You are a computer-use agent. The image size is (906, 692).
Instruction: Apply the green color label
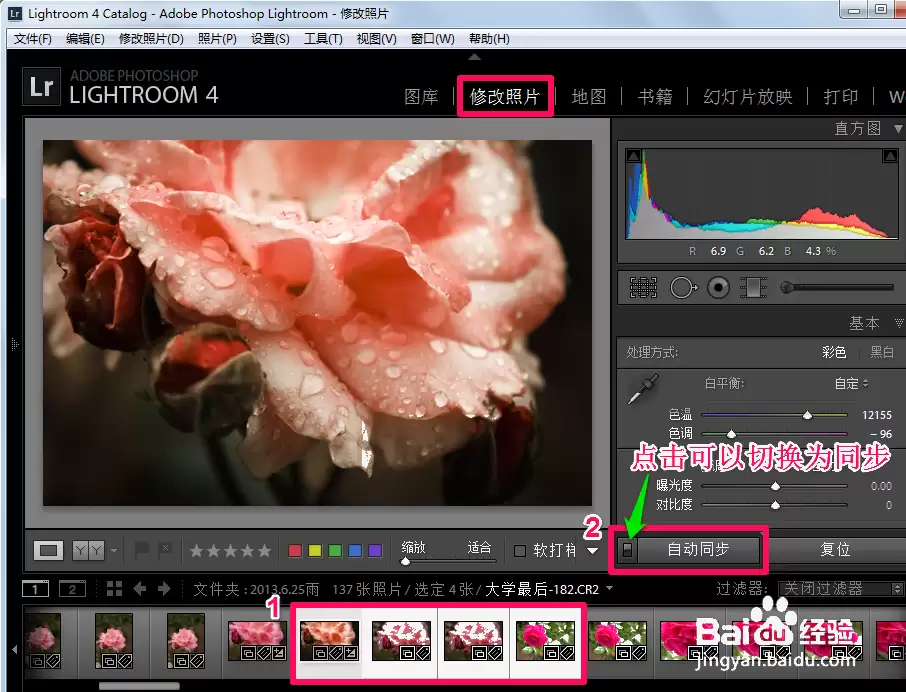[x=335, y=550]
